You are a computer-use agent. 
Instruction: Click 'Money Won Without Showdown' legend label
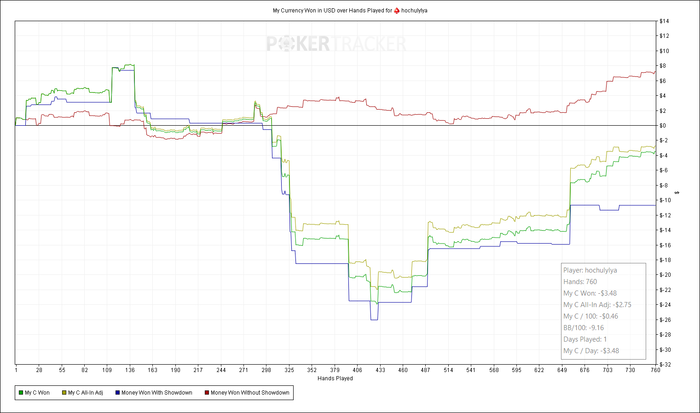[x=250, y=392]
